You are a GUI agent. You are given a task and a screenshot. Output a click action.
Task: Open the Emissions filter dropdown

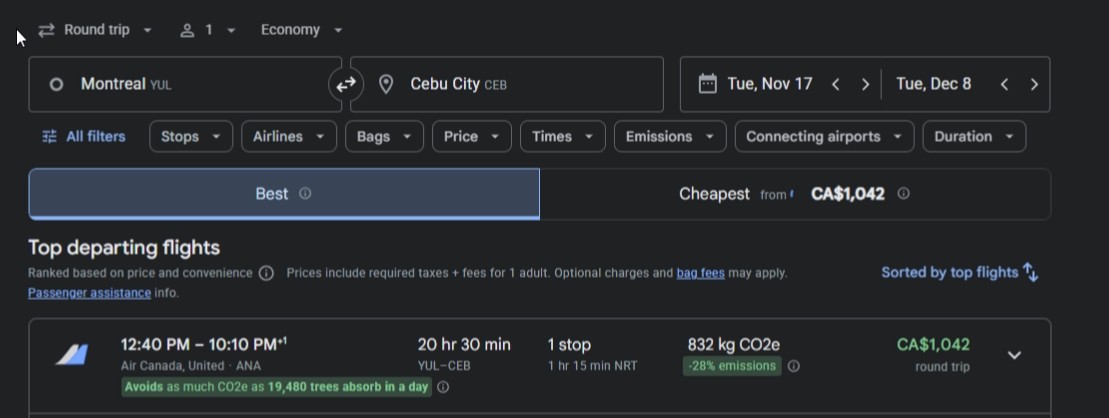point(670,137)
